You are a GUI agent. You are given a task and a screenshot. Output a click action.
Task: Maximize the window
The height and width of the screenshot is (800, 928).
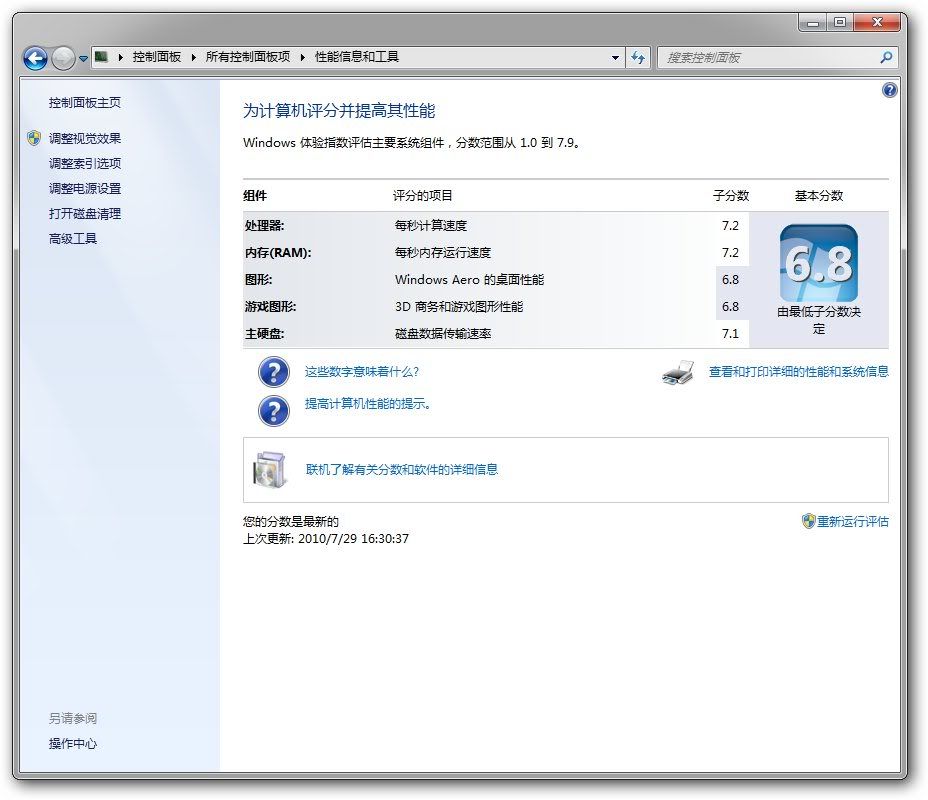click(x=840, y=23)
